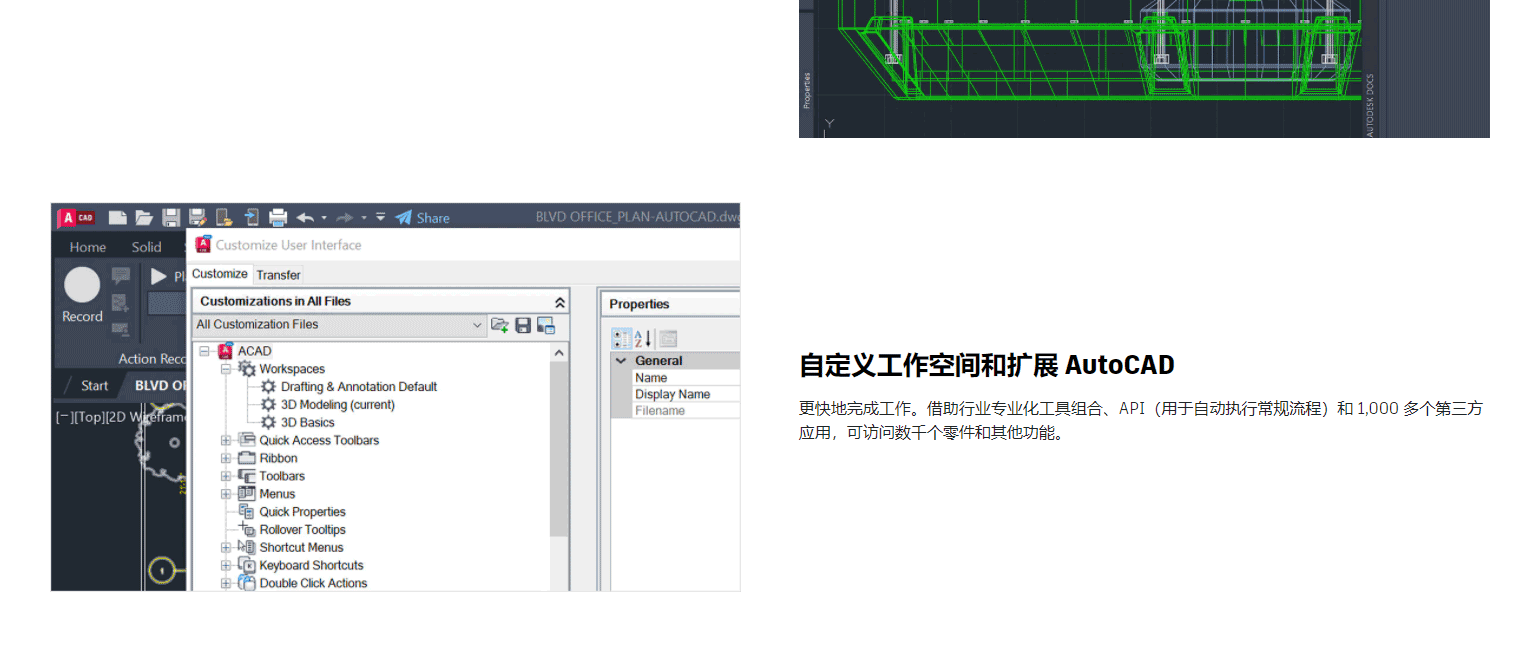Collapse the ACAD tree node
Screen dimensions: 1540x651
(204, 351)
